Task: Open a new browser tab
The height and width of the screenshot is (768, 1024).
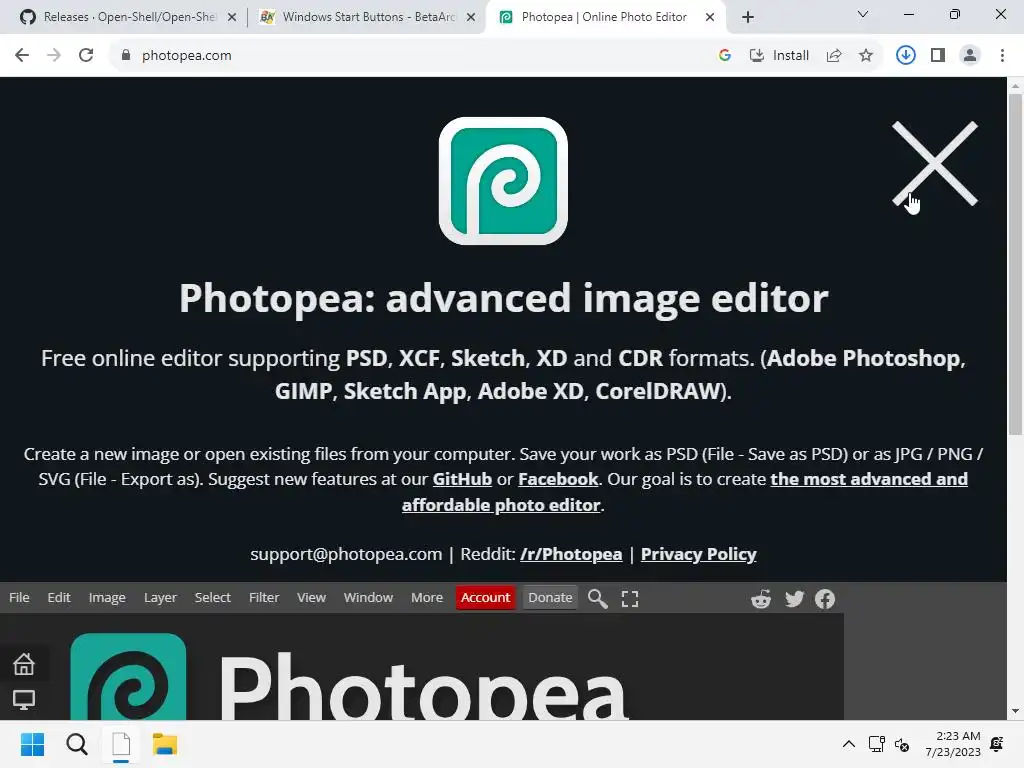Action: pyautogui.click(x=748, y=17)
